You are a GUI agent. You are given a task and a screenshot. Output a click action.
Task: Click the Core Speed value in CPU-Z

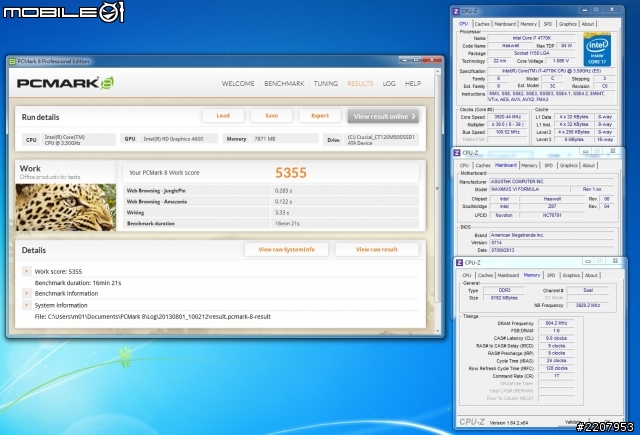point(507,117)
